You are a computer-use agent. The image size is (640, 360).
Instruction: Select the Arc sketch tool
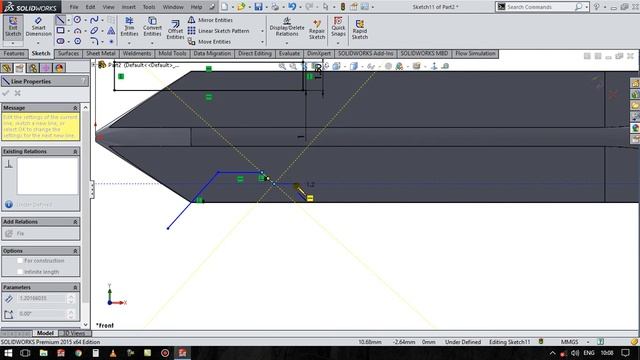point(77,31)
